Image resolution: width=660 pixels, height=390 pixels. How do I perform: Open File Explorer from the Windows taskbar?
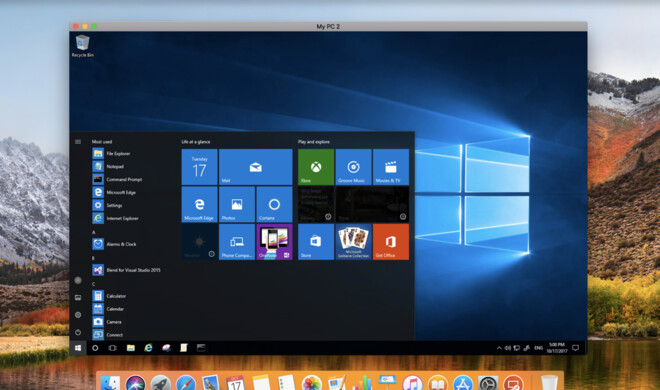[130, 348]
